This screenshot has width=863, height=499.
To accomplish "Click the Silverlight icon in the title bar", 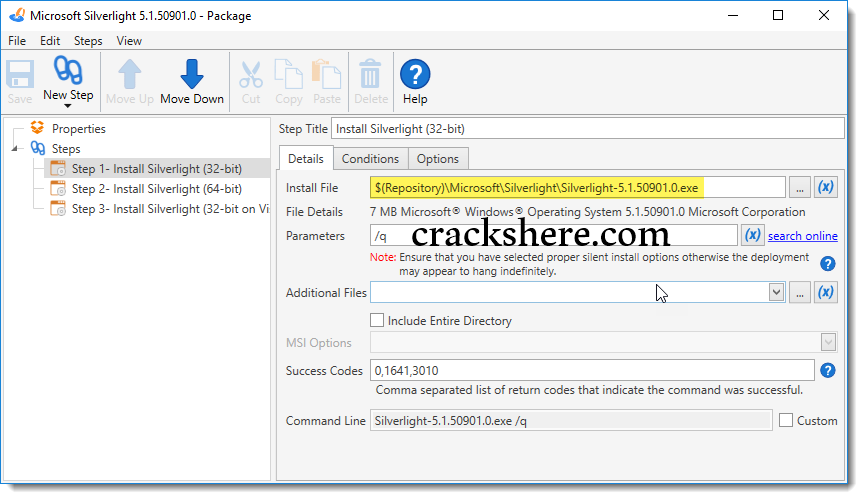I will pos(17,15).
